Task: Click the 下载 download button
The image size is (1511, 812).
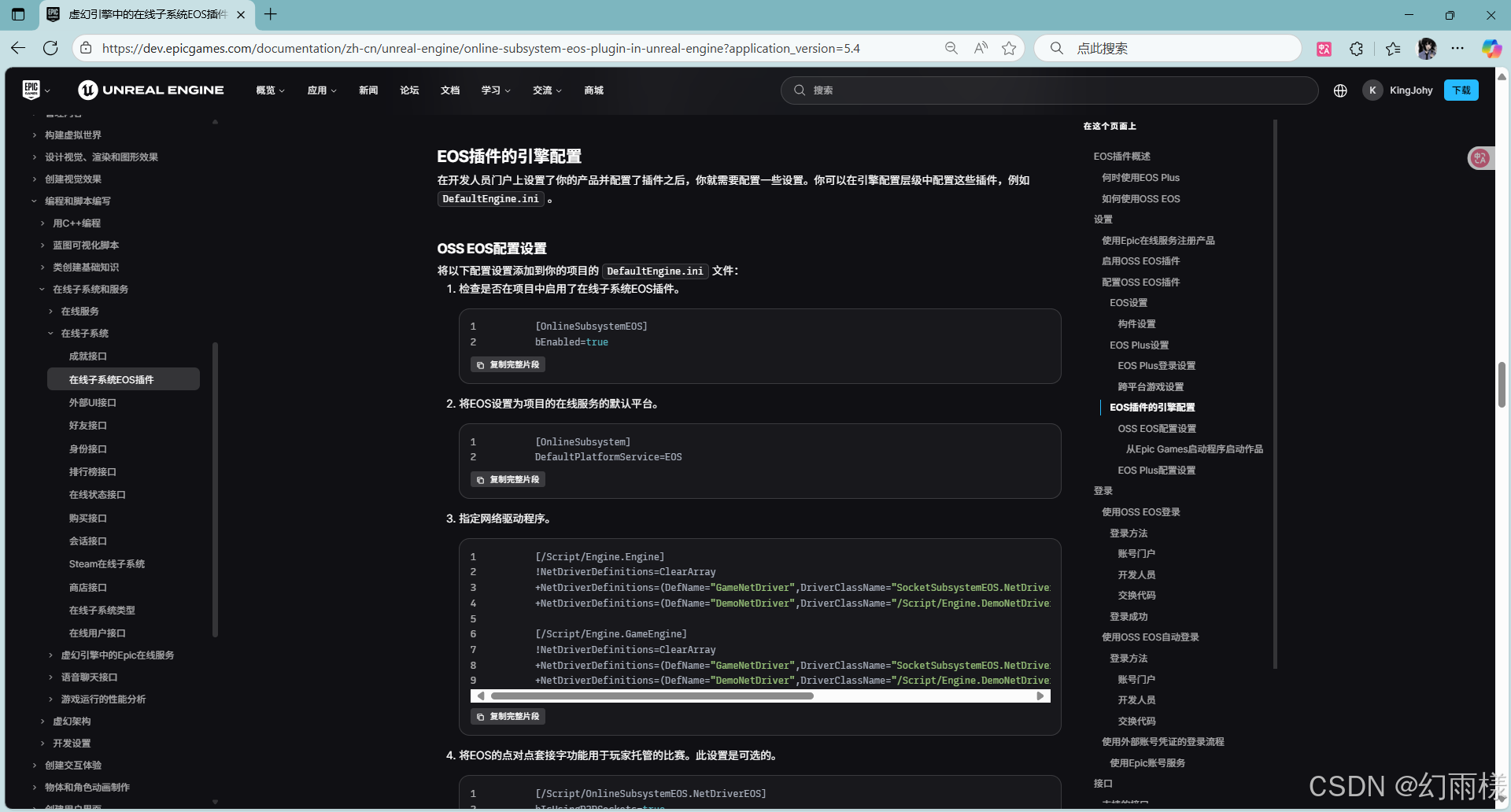Action: point(1461,90)
